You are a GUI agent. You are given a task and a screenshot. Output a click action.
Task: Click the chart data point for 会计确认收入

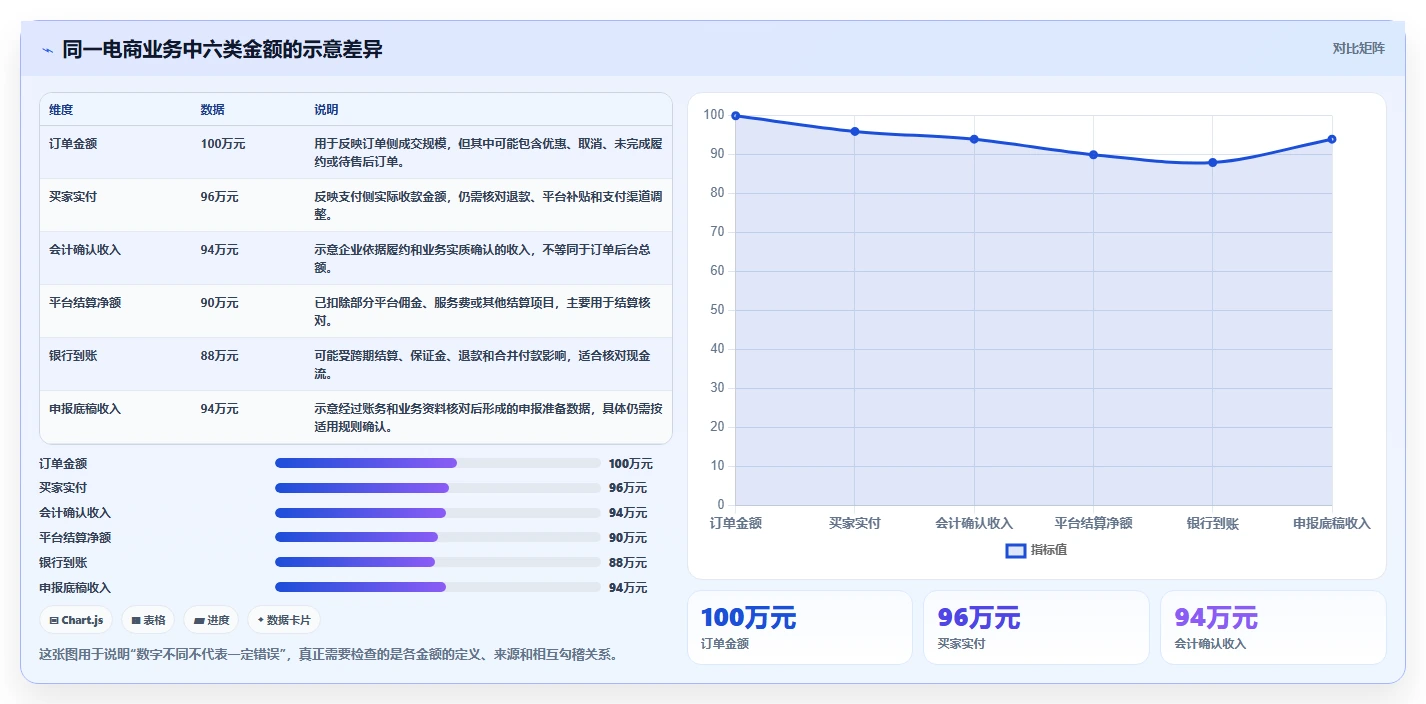[974, 139]
